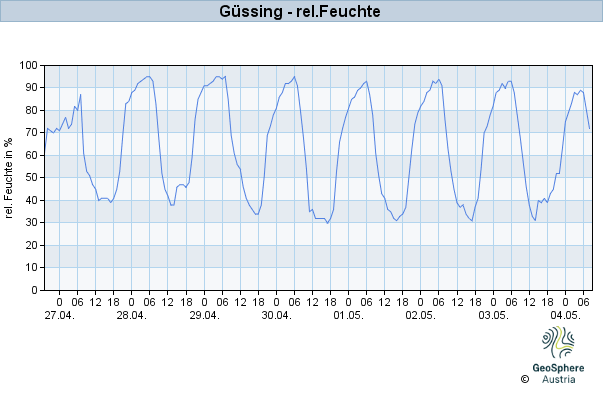Click the GeoSphere Austria swirl logo
Viewport: 603px width, 400px height.
[x=558, y=342]
